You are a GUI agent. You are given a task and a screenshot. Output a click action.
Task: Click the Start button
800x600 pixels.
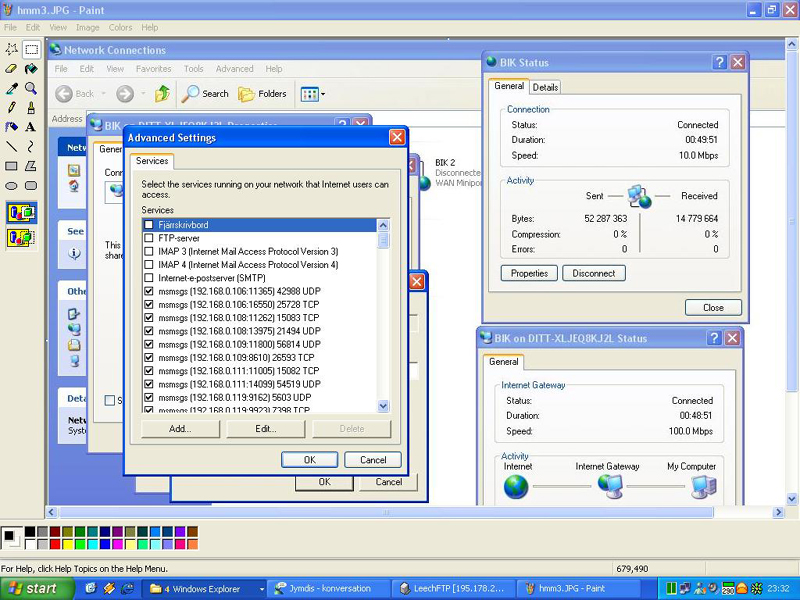[x=37, y=589]
